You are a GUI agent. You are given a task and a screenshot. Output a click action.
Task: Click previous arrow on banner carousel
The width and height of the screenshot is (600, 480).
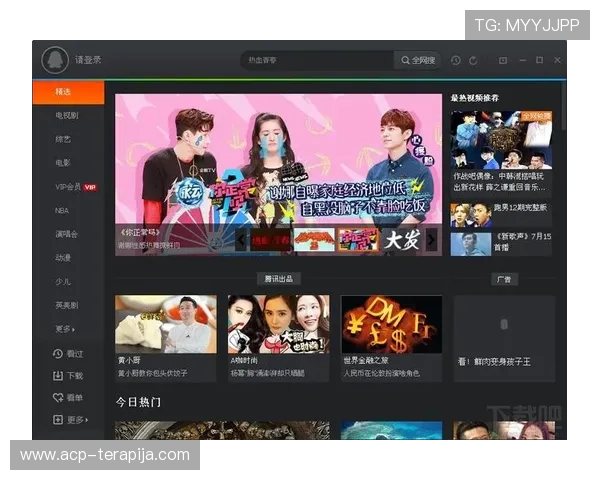click(241, 240)
